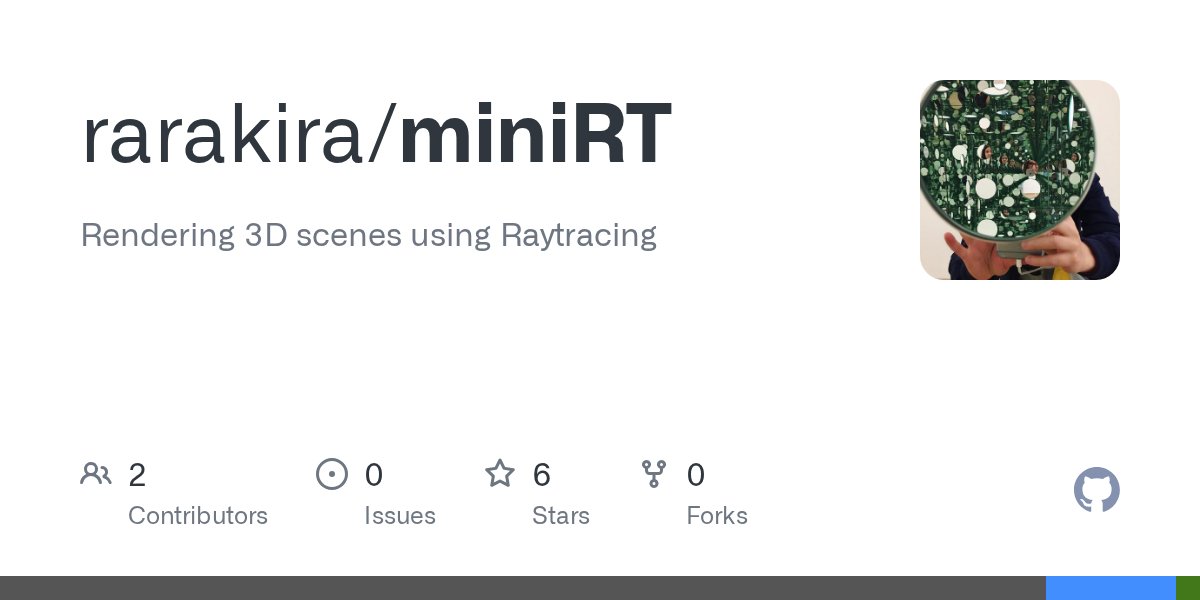The image size is (1200, 600).
Task: Select the contributor count '2'
Action: [x=137, y=475]
